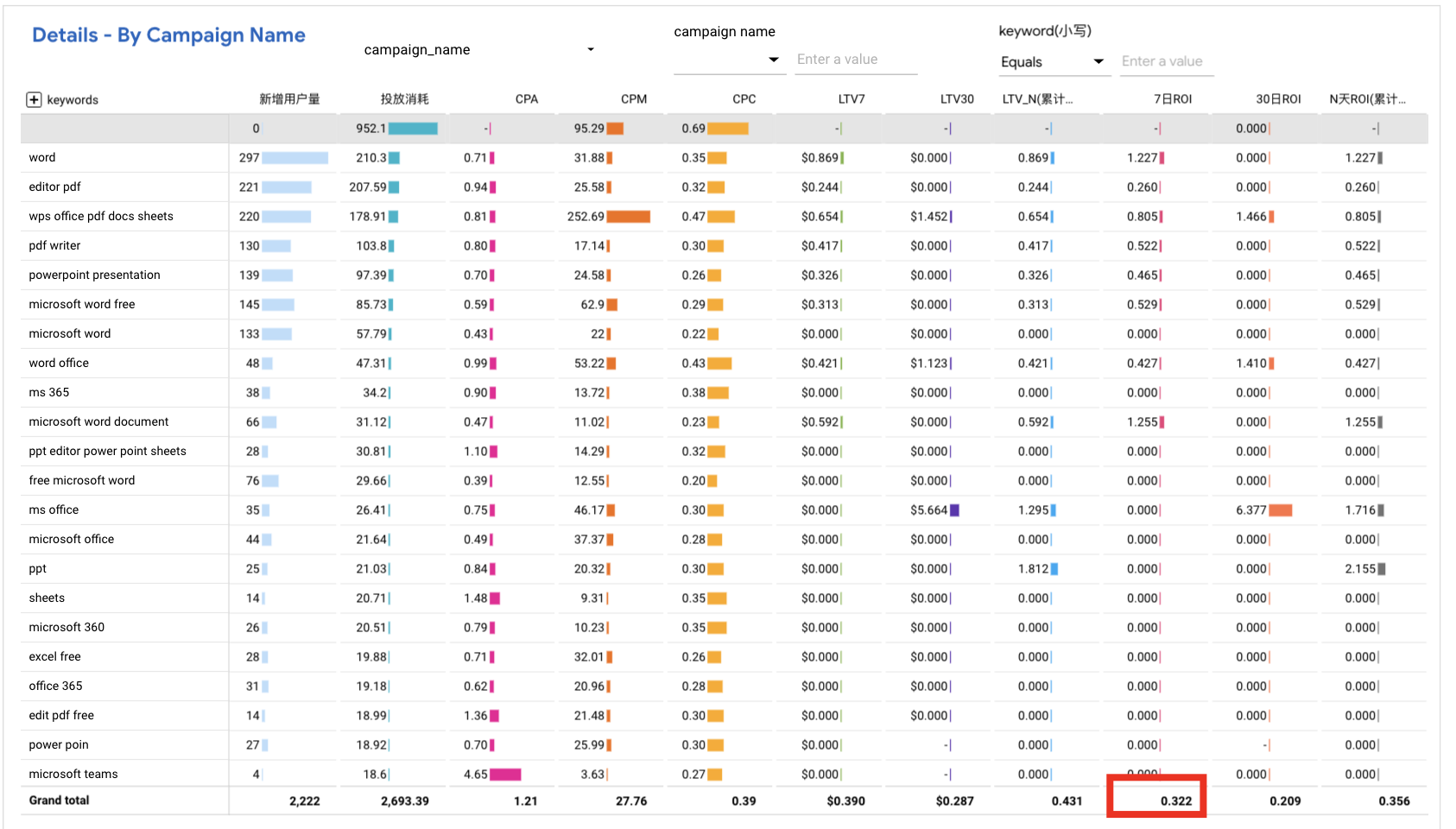
Task: Sort by the CPM column header
Action: point(634,99)
